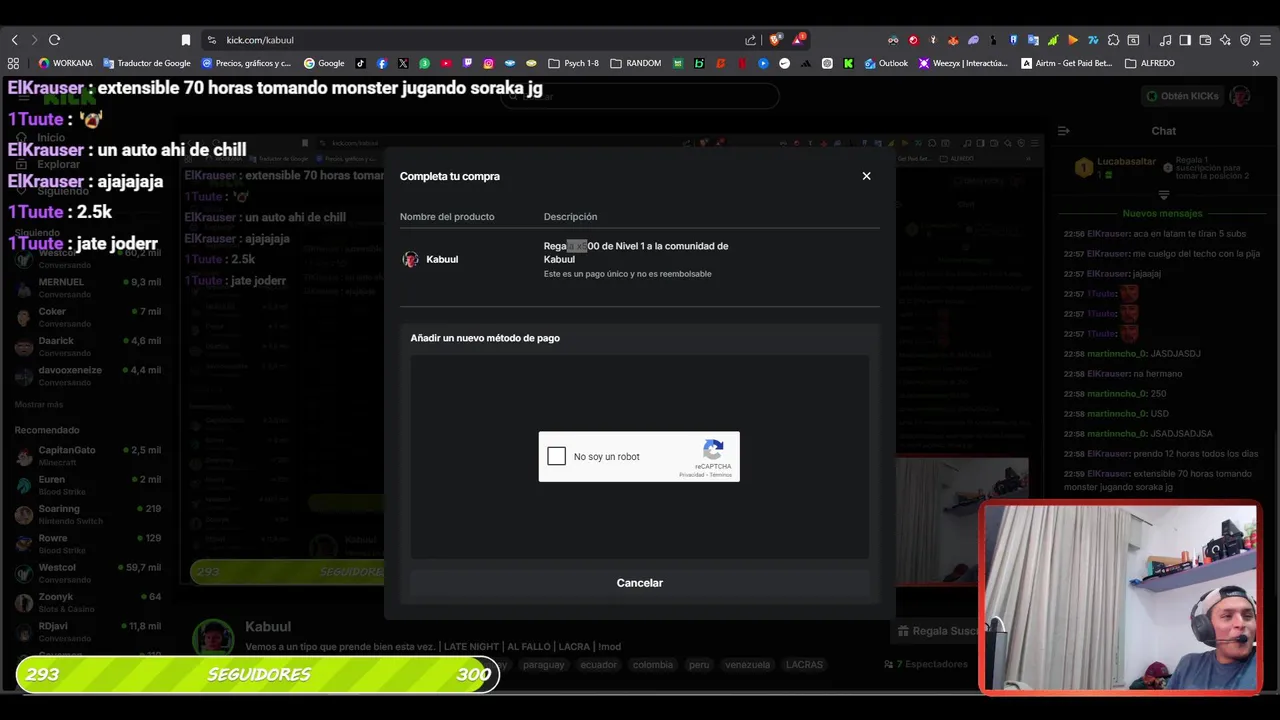
Task: Open the Netflix bookmark icon
Action: [742, 63]
